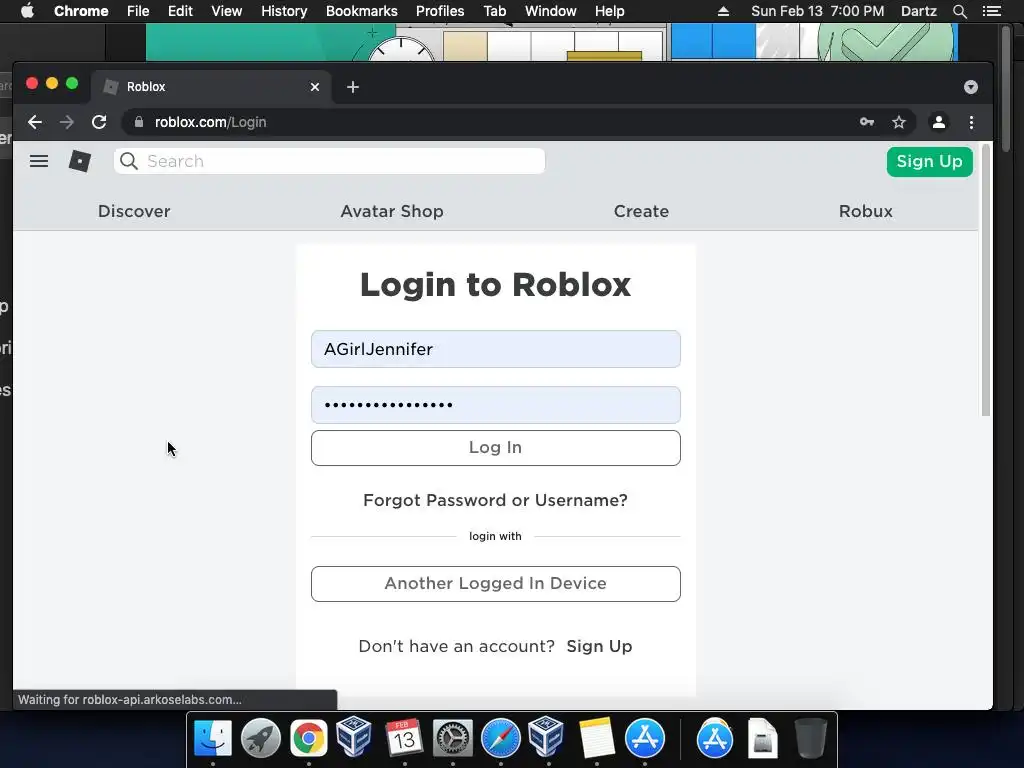
Task: Click the page vertical scrollbar
Action: tap(985, 281)
